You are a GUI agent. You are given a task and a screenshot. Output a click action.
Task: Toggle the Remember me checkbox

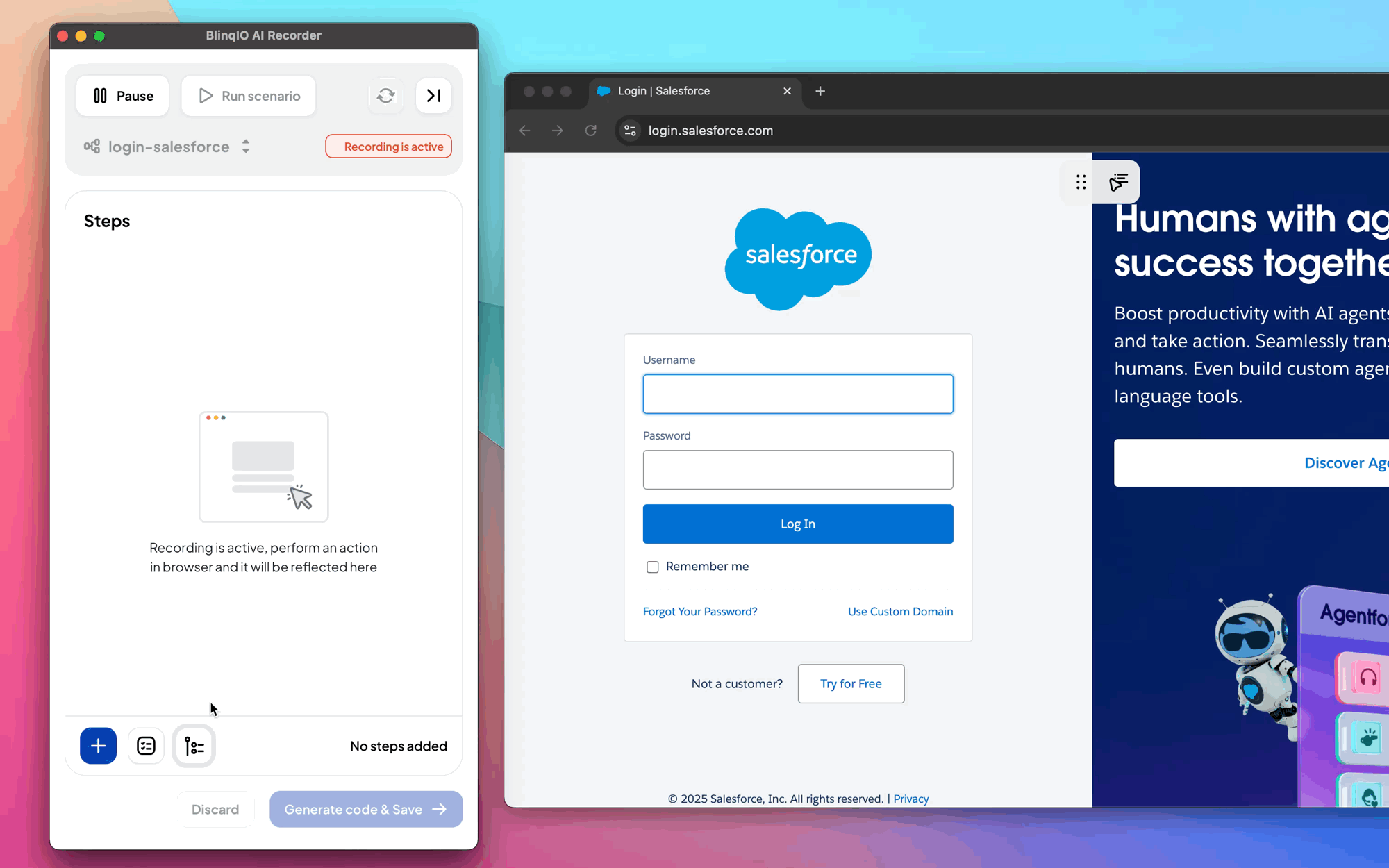click(652, 567)
